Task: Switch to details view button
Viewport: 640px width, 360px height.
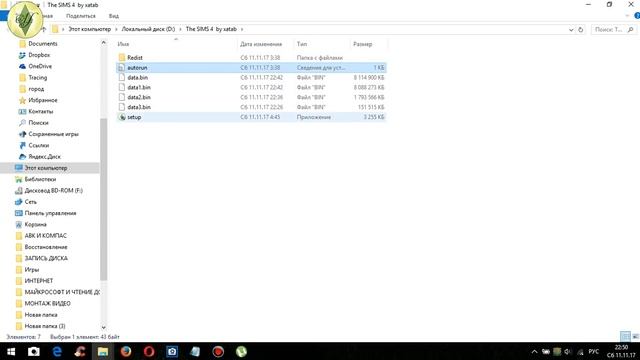Action: [625, 337]
